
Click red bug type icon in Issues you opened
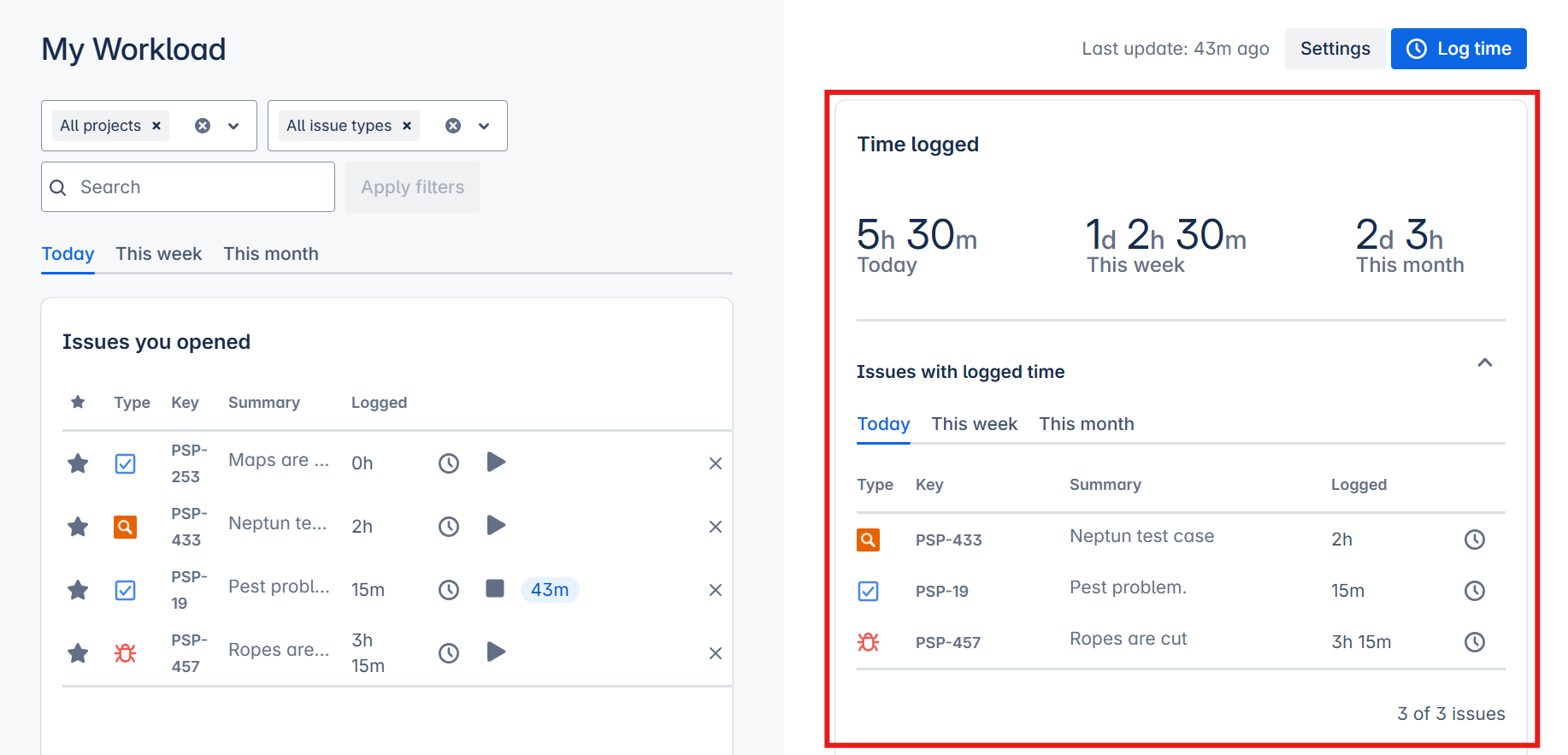(x=125, y=653)
